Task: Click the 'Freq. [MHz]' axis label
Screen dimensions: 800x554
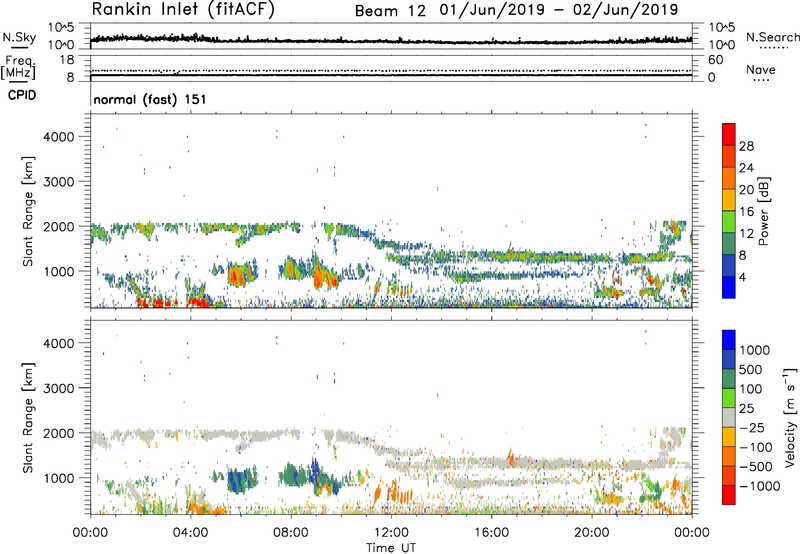Action: [18, 67]
